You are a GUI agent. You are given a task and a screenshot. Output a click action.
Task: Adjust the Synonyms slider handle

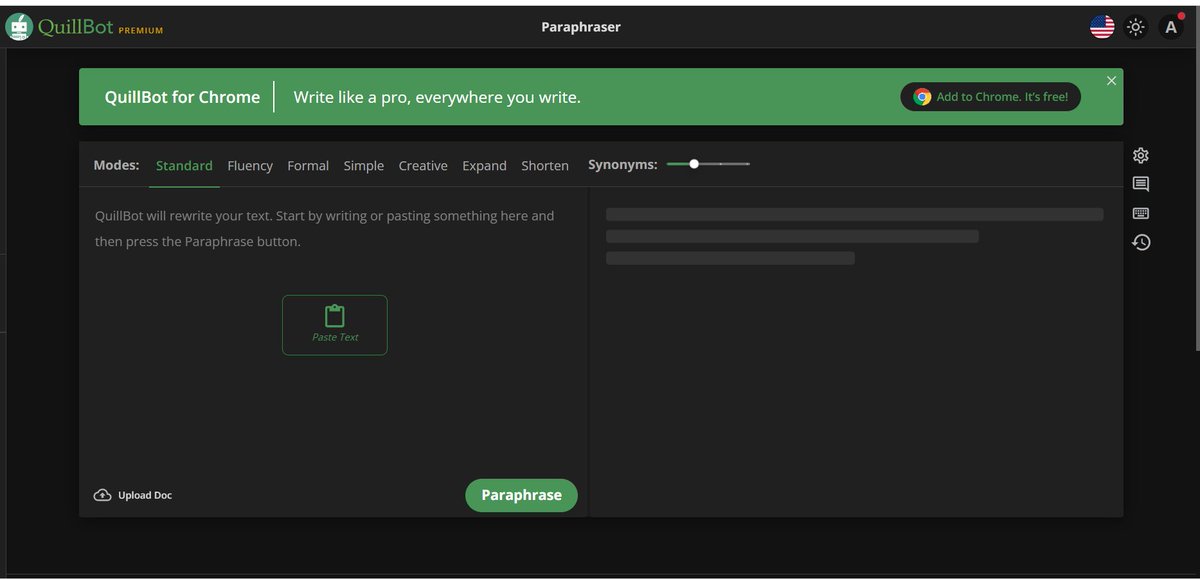pos(694,164)
